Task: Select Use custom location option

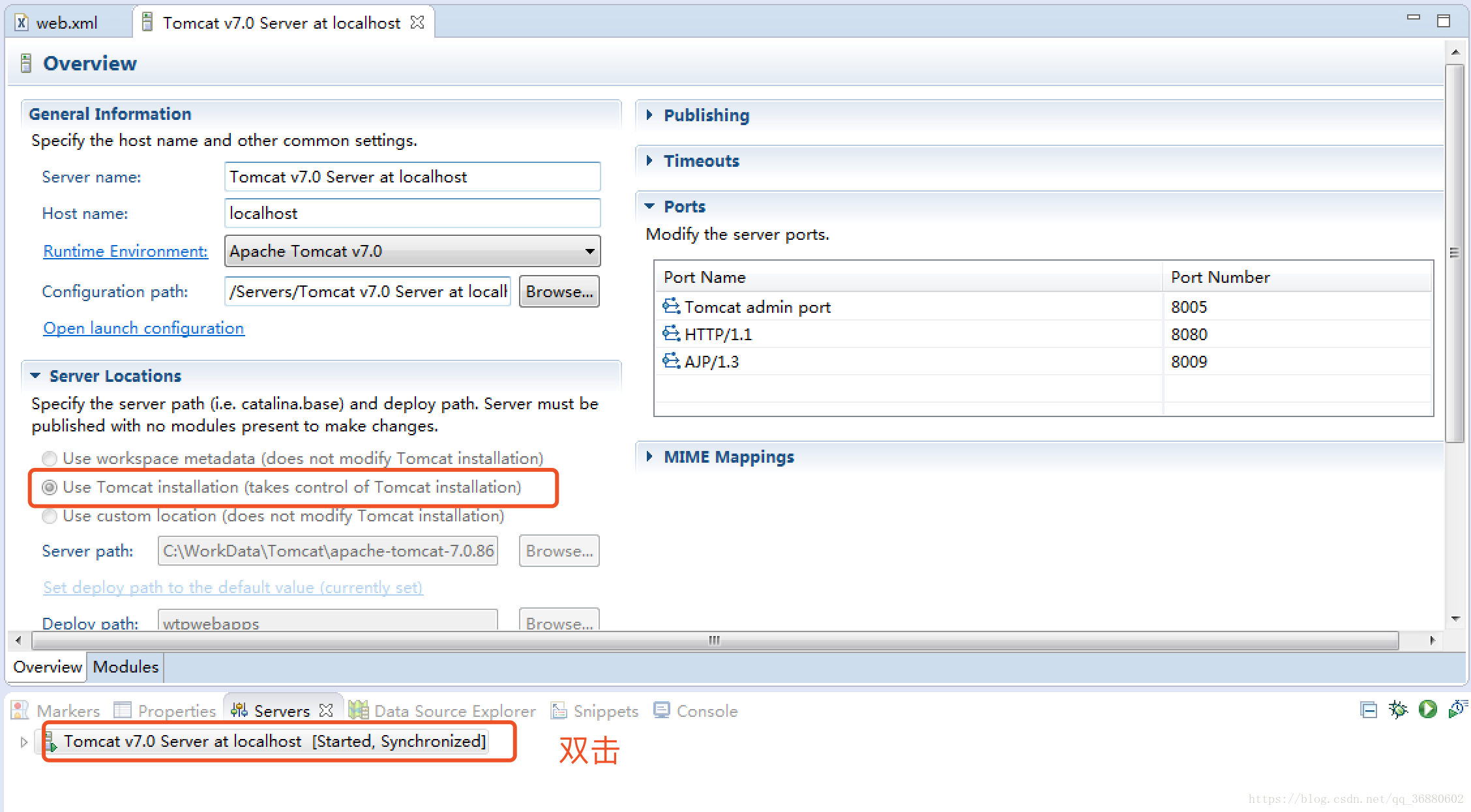Action: 50,516
